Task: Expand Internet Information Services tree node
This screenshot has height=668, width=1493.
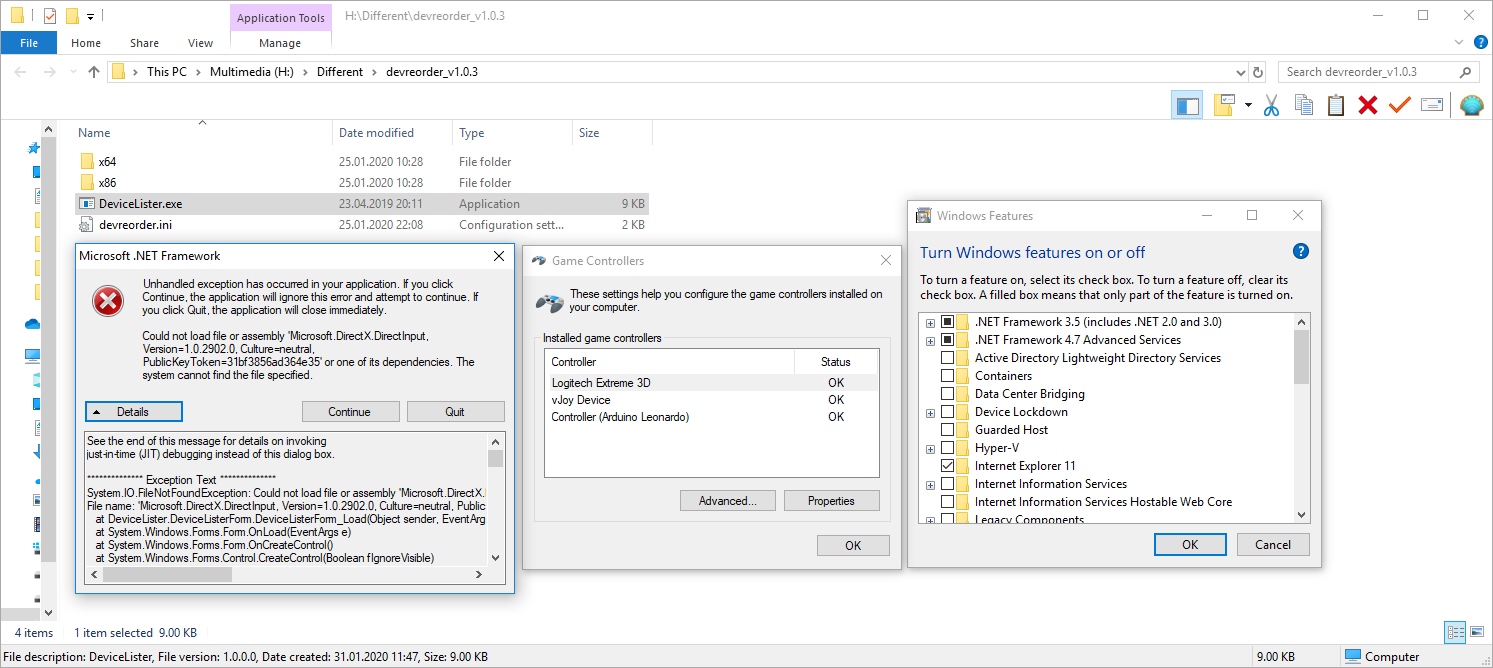Action: pos(930,485)
